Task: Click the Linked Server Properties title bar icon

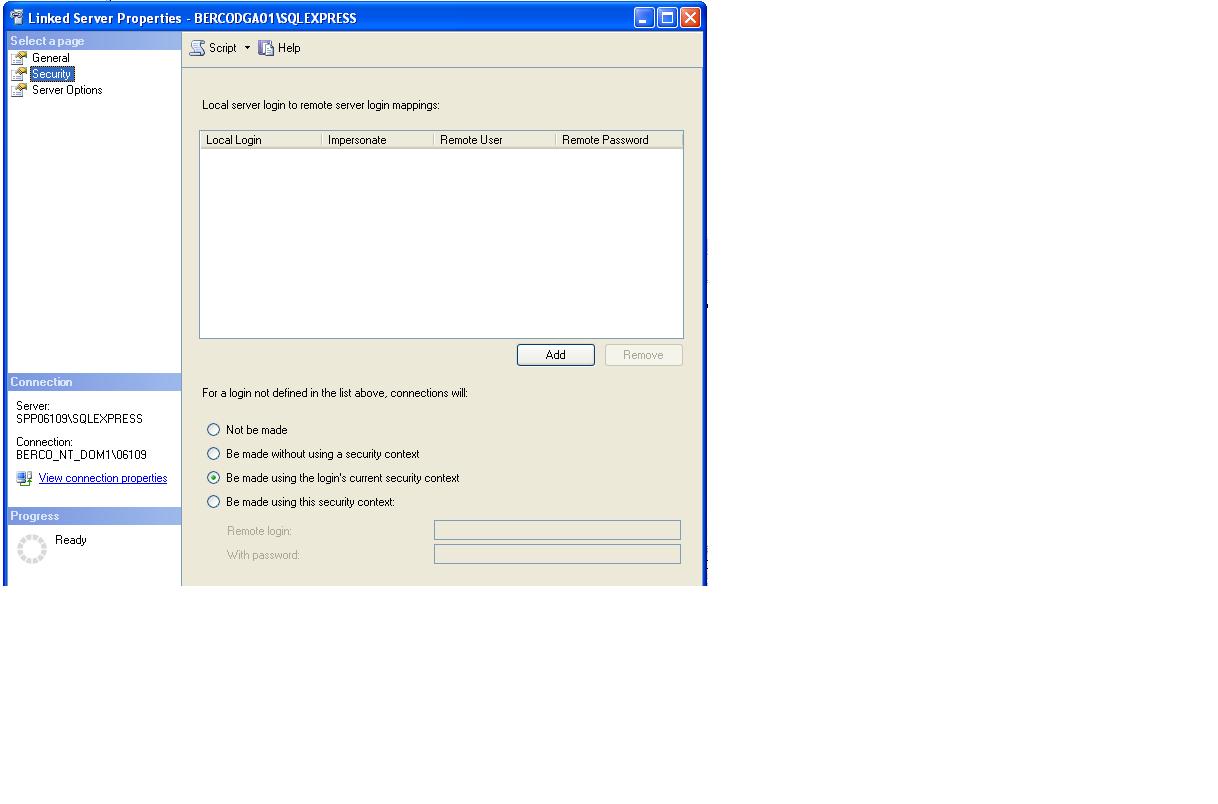Action: [17, 17]
